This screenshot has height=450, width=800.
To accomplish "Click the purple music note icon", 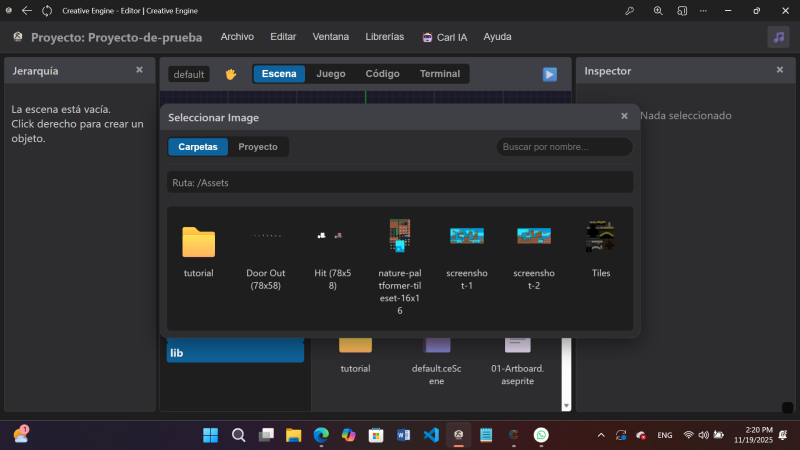I will click(x=778, y=37).
